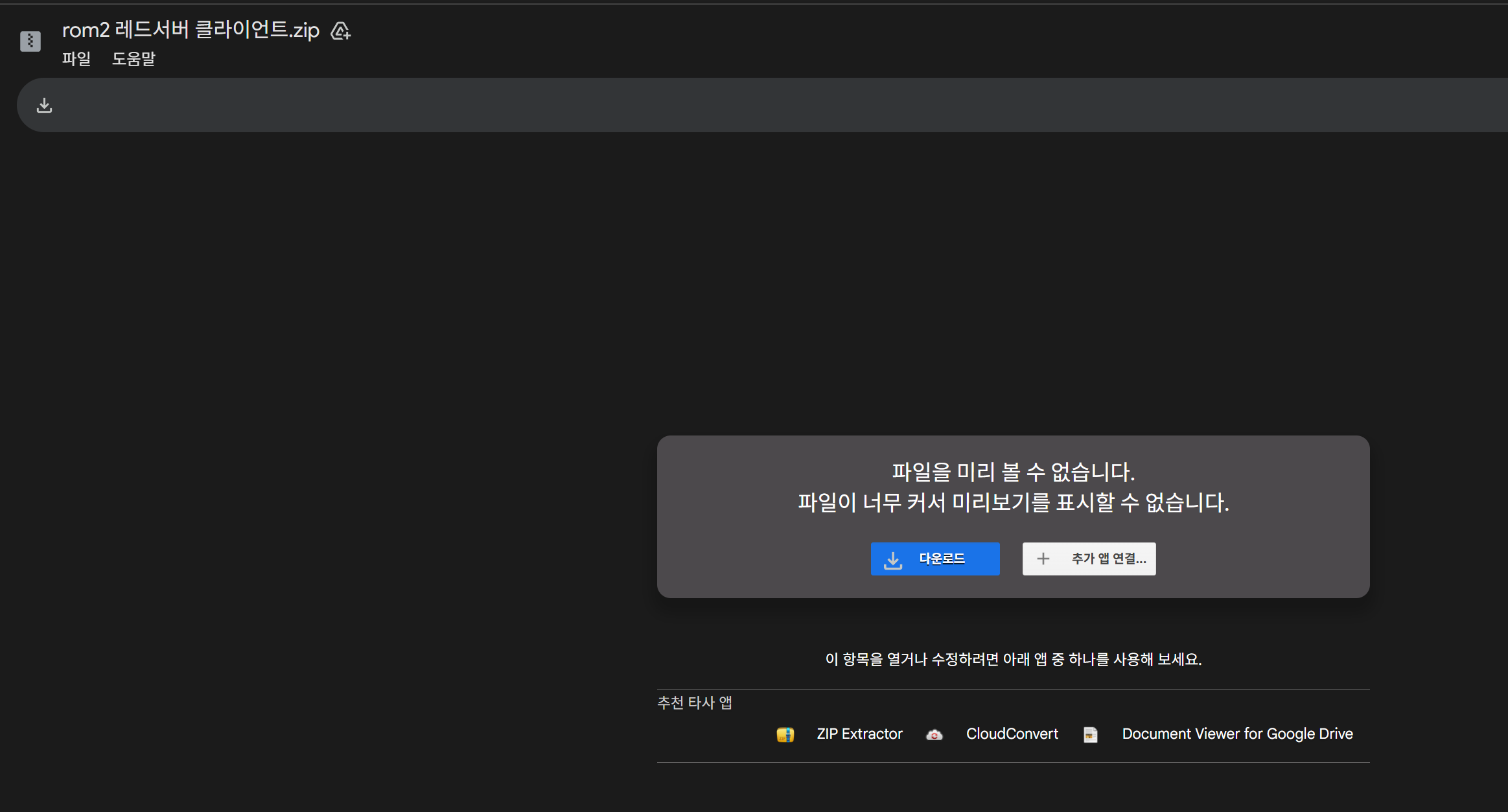Select the file name rom2 레드서버 클라이언트.zip

click(x=191, y=30)
